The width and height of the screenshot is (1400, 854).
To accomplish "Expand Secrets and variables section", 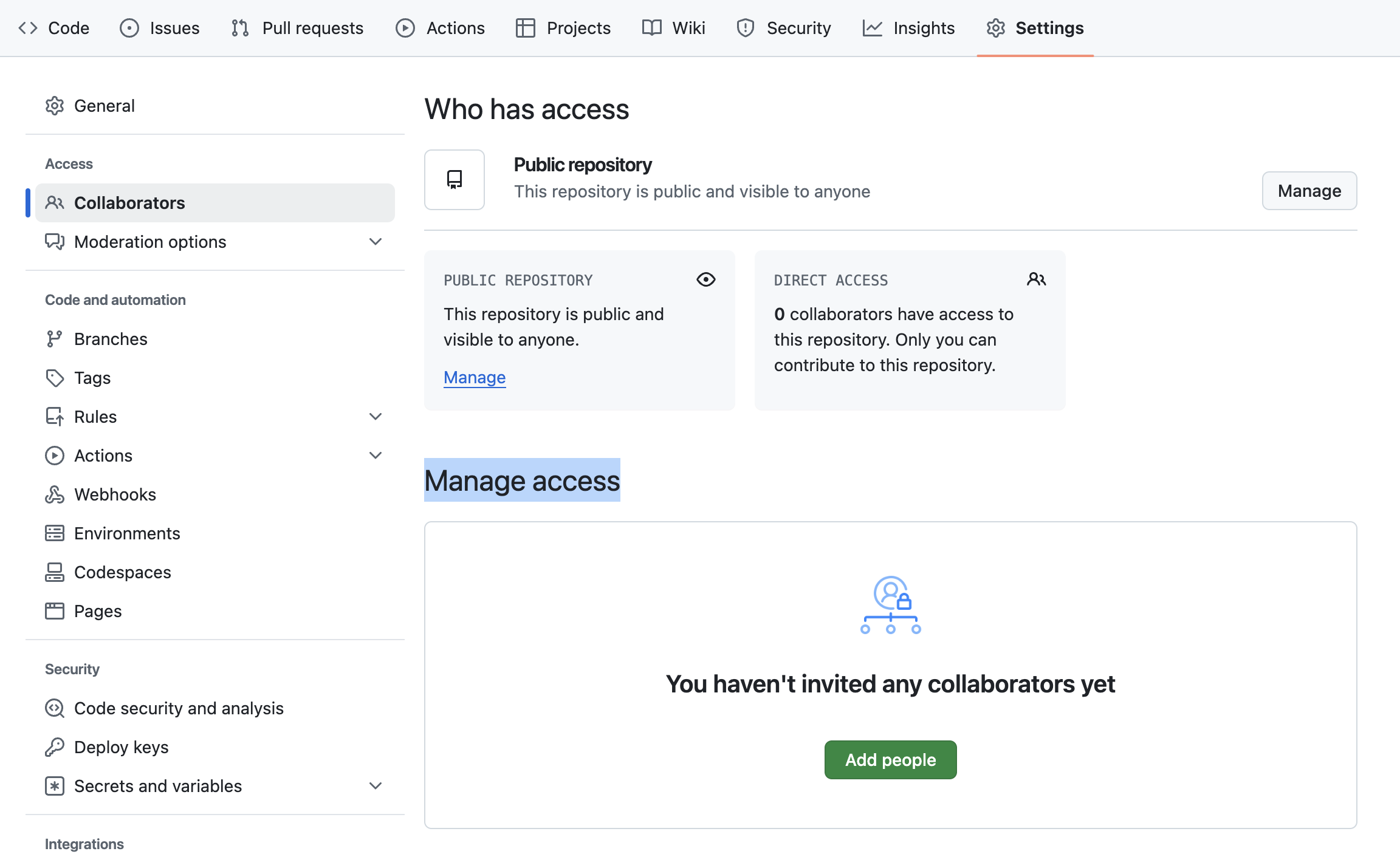I will [376, 786].
